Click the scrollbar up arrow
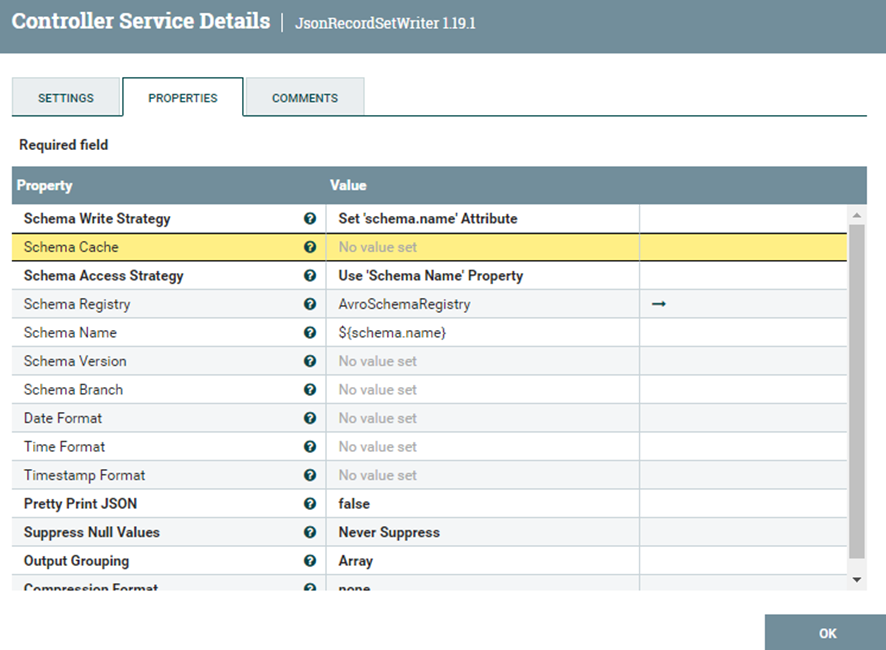 tap(857, 215)
